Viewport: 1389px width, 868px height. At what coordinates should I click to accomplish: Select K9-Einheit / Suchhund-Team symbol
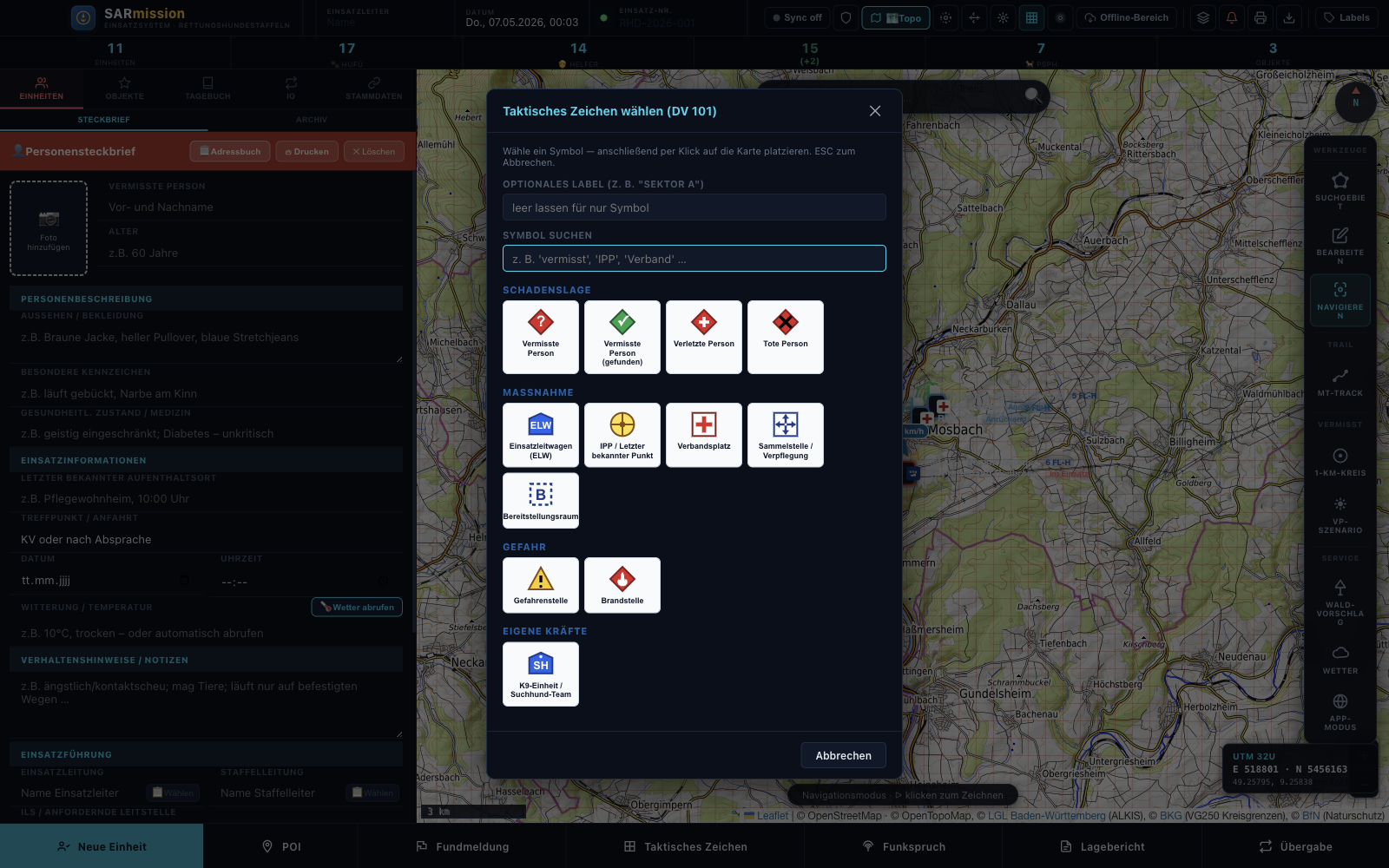[x=541, y=674]
